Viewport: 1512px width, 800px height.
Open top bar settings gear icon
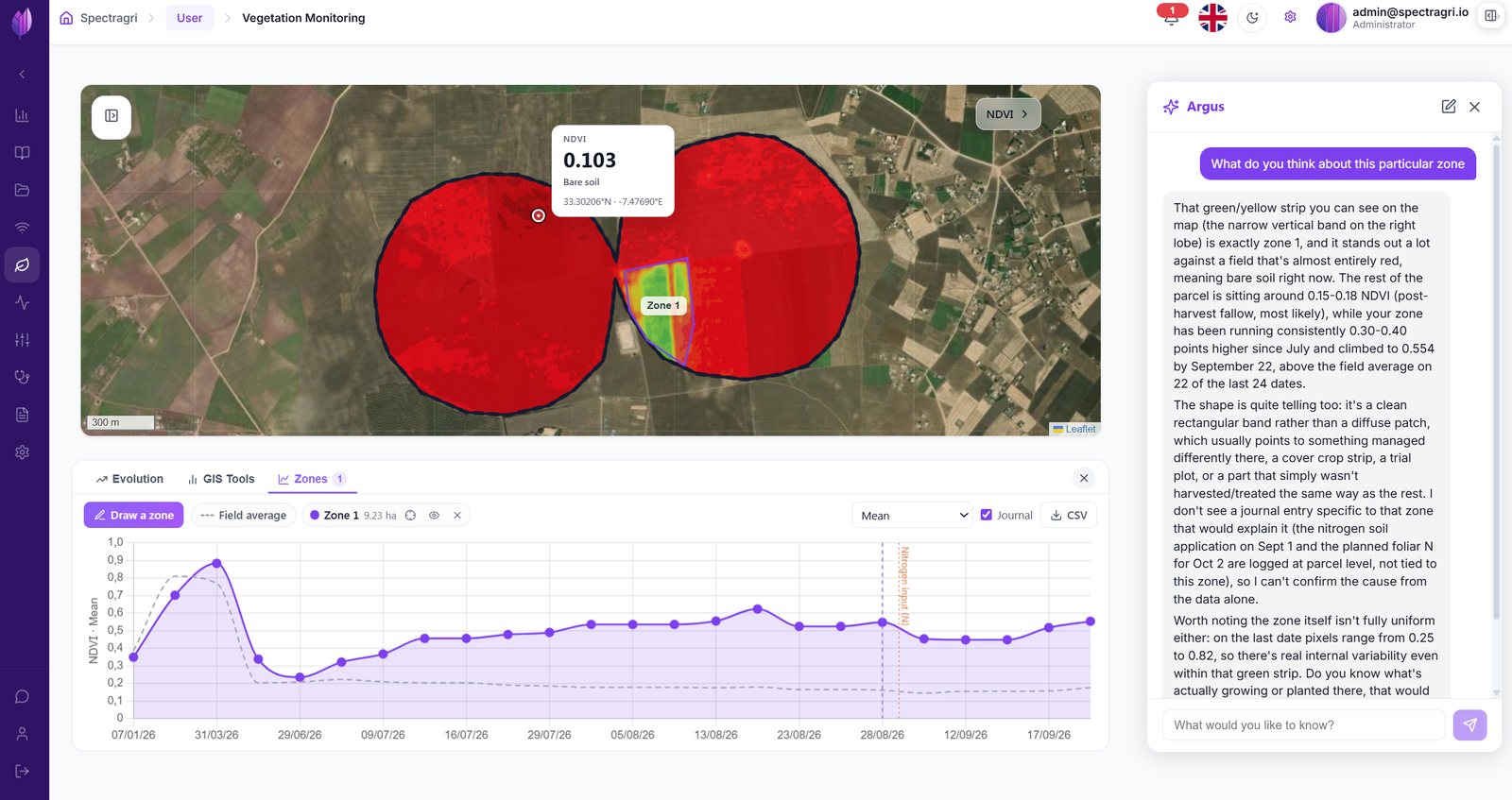click(1290, 17)
